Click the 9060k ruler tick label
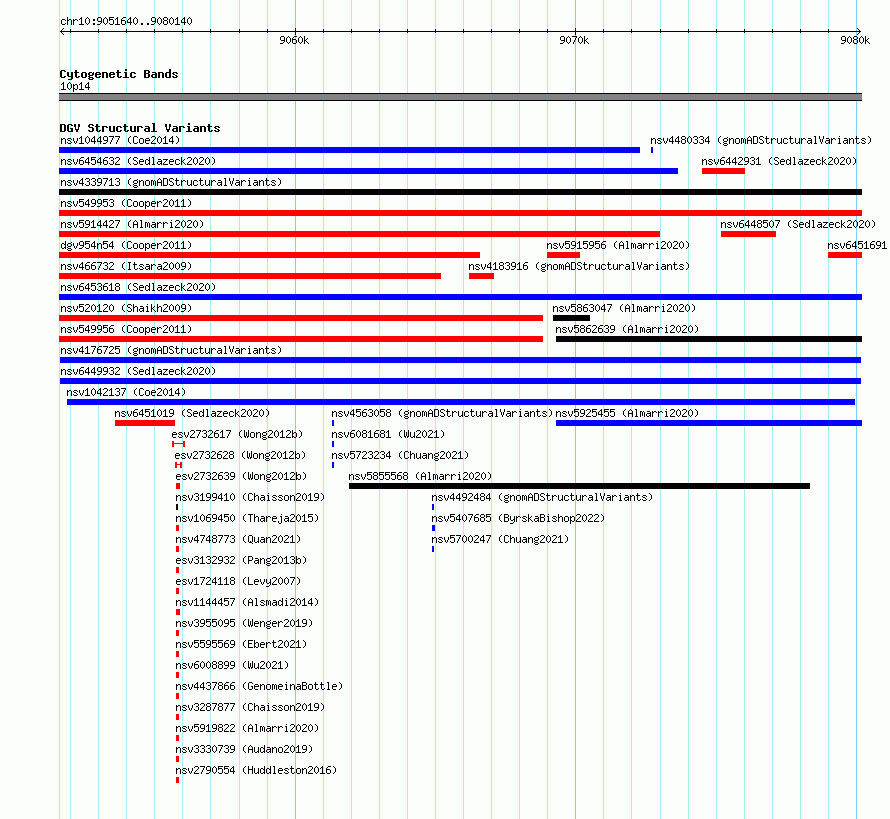The width and height of the screenshot is (890, 819). (x=294, y=40)
